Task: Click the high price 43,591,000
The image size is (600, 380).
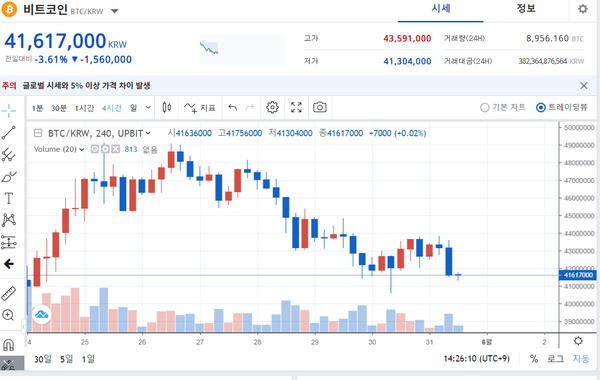Action: (407, 38)
